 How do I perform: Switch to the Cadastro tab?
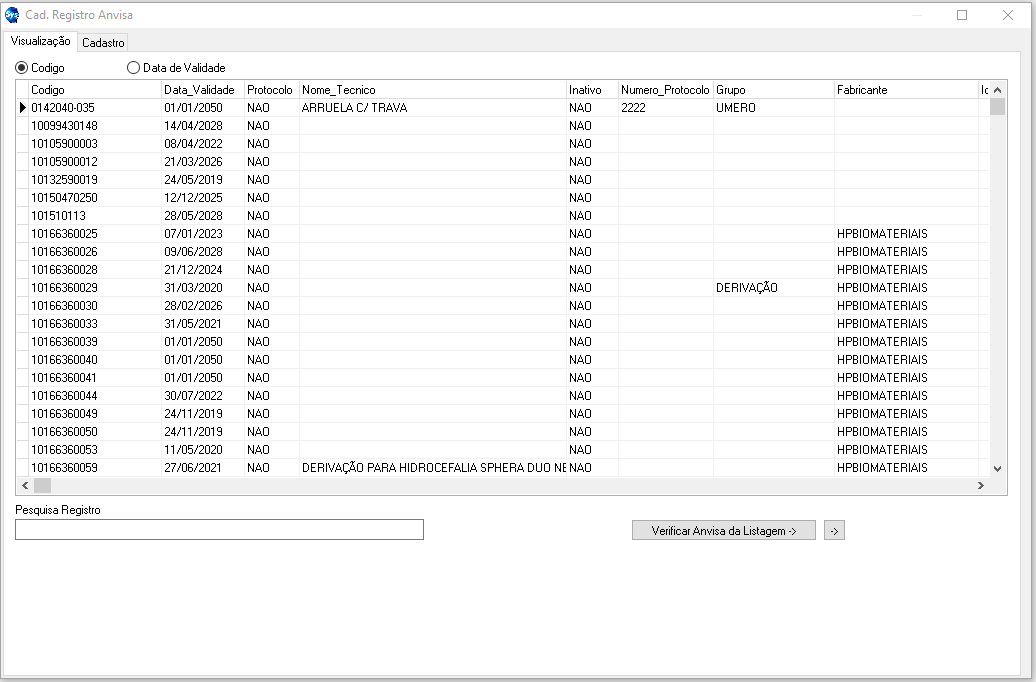click(103, 43)
